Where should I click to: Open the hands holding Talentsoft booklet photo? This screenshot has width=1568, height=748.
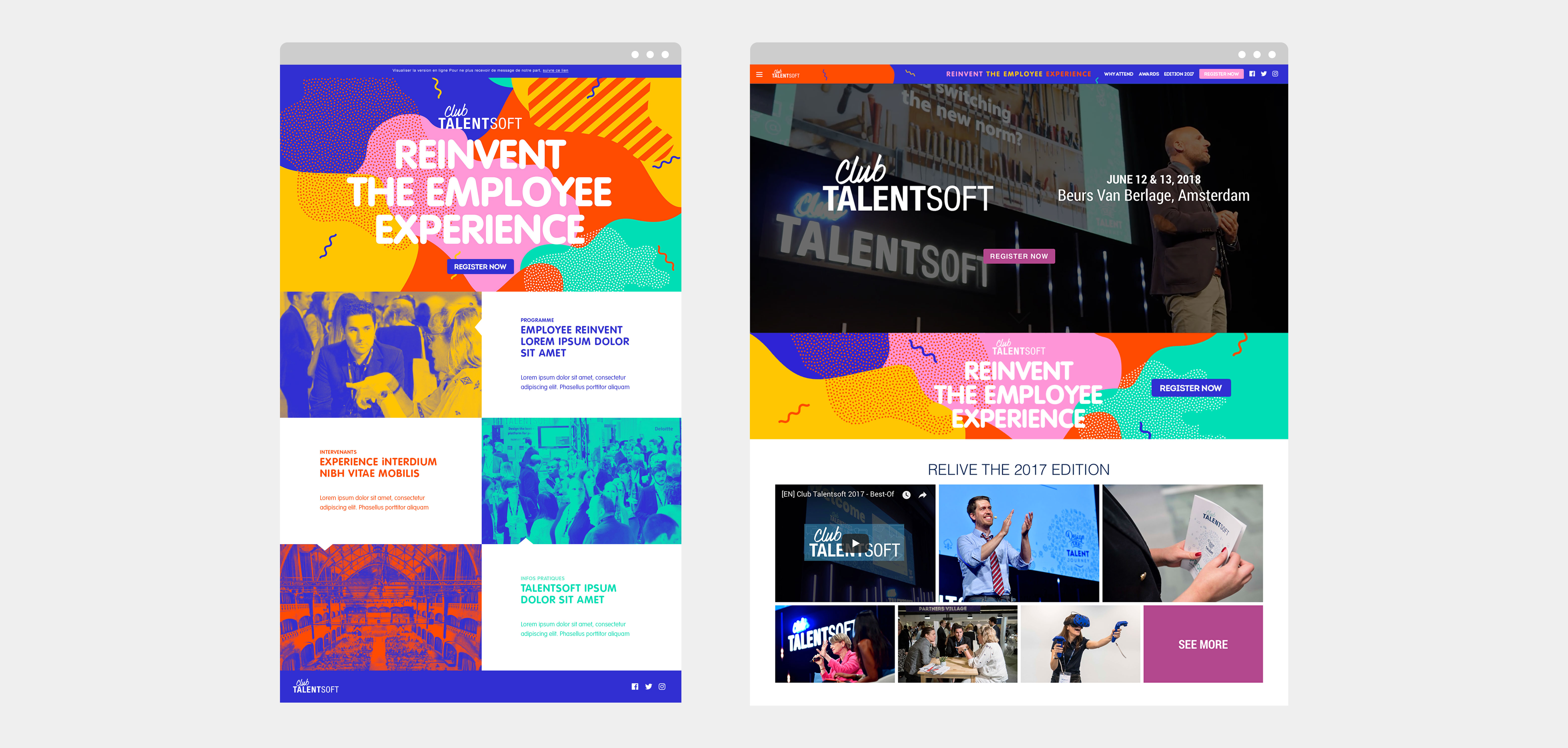1182,543
